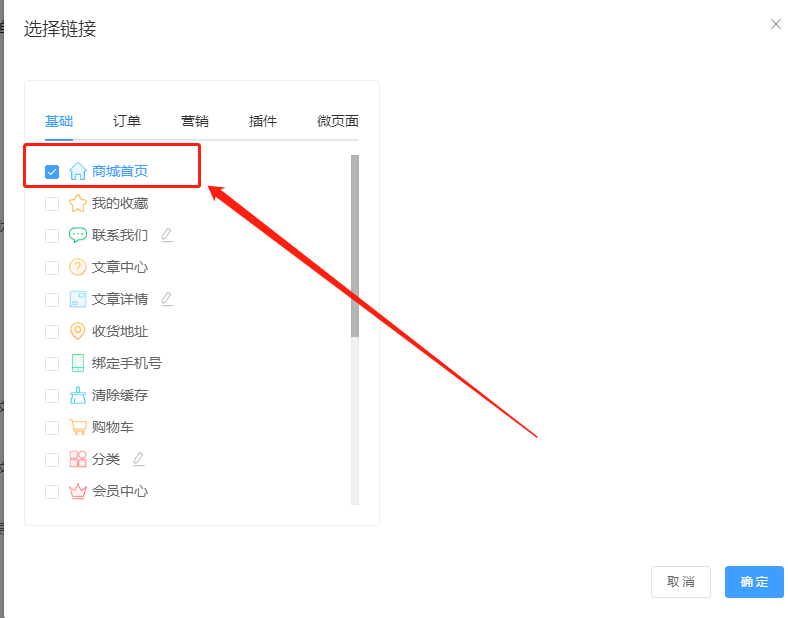Click the 文章详情 label
The image size is (788, 618).
[x=120, y=299]
